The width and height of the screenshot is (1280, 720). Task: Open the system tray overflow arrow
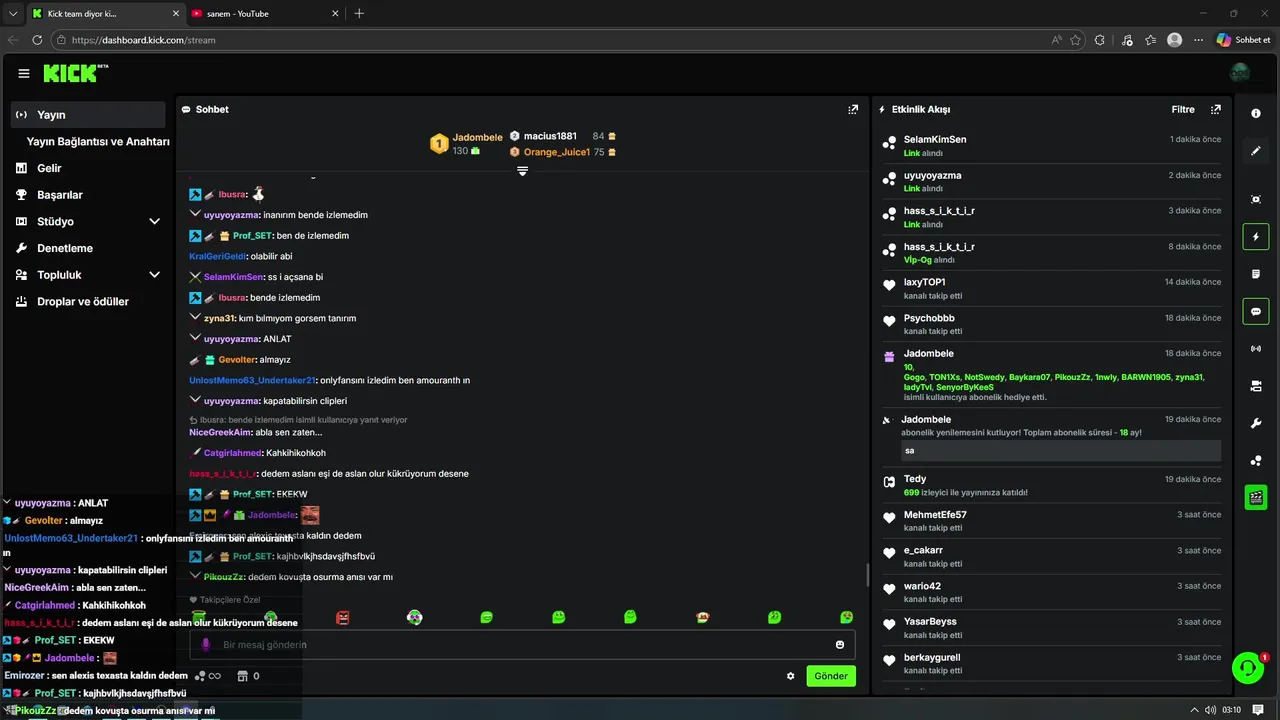click(x=1194, y=710)
